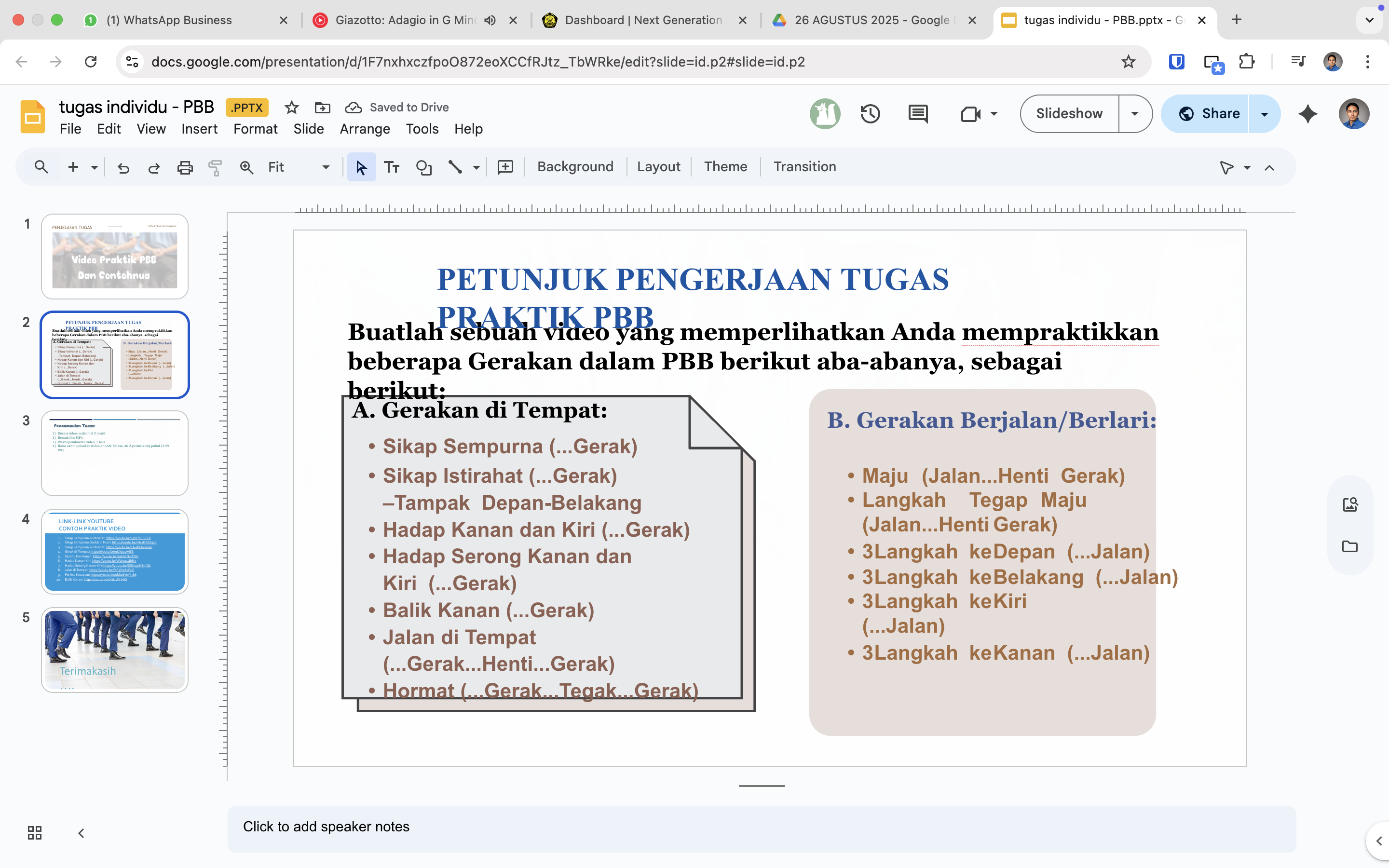Screen dimensions: 1389x868
Task: Click the Transition button
Action: pos(804,167)
